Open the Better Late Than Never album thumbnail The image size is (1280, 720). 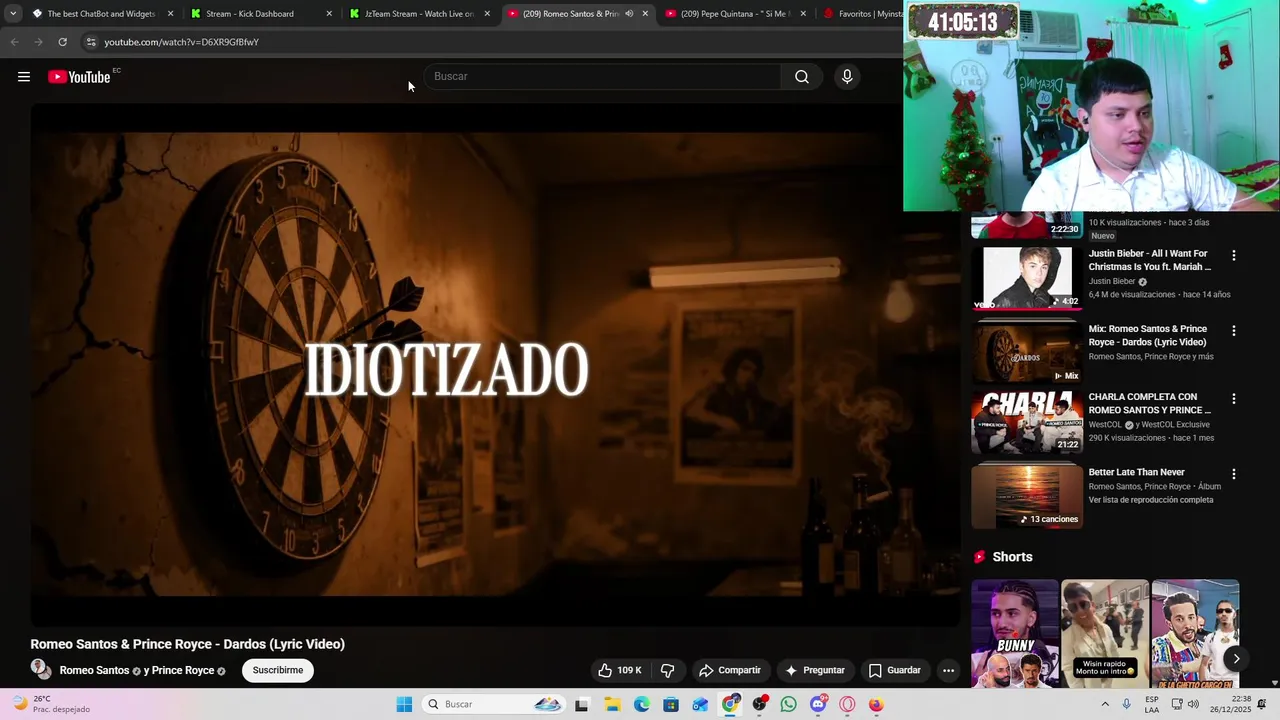click(1027, 496)
